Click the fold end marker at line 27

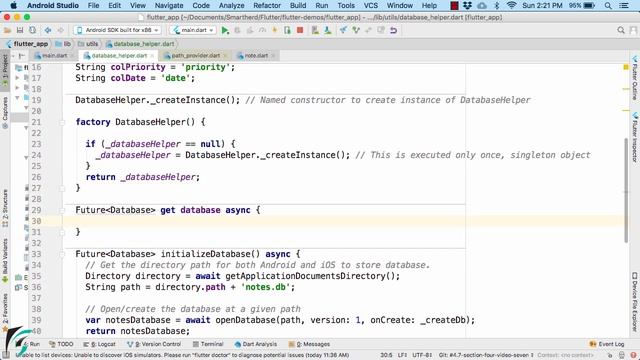(62, 188)
